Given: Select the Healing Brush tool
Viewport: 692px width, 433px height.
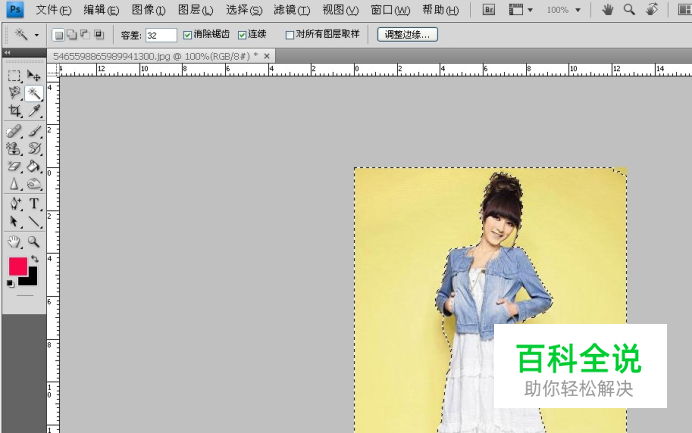Looking at the screenshot, I should point(14,131).
